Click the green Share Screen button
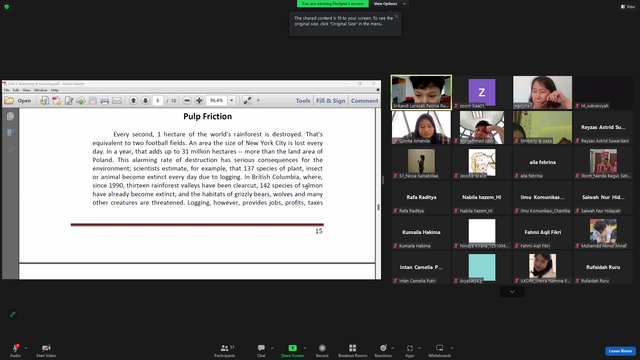Image resolution: width=640 pixels, height=360 pixels. pyautogui.click(x=292, y=350)
